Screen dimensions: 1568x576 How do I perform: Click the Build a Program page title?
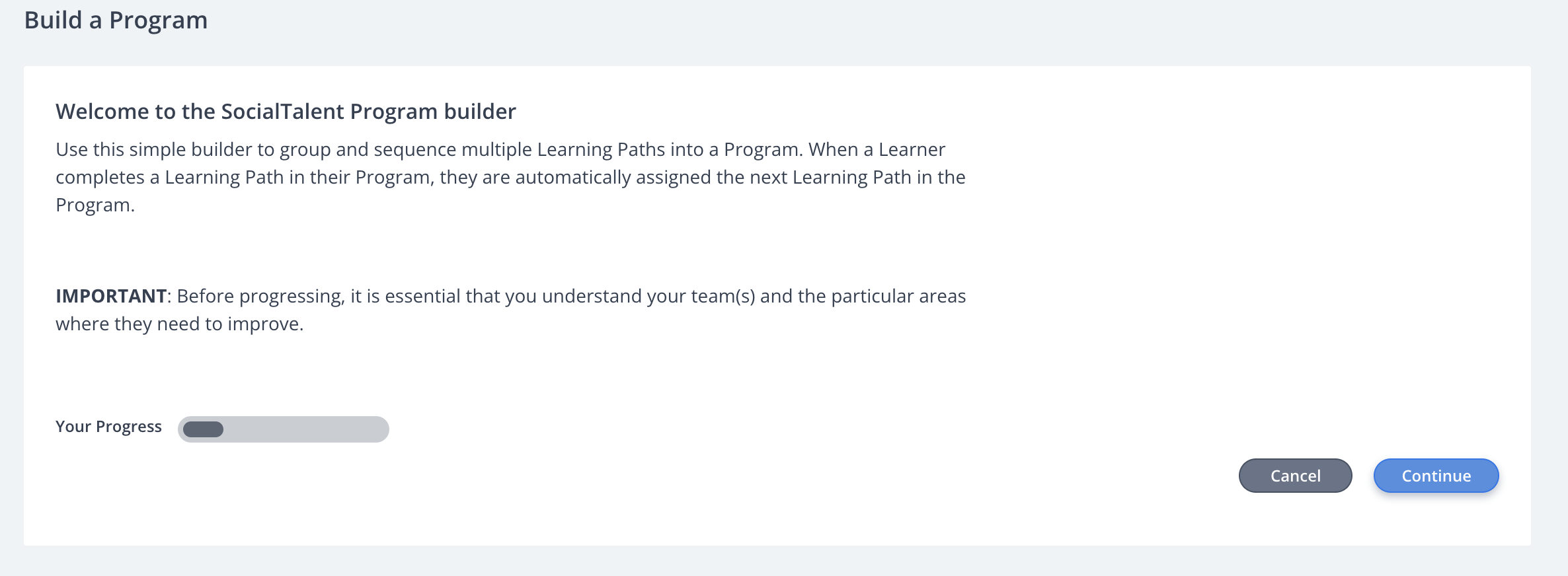pyautogui.click(x=116, y=20)
